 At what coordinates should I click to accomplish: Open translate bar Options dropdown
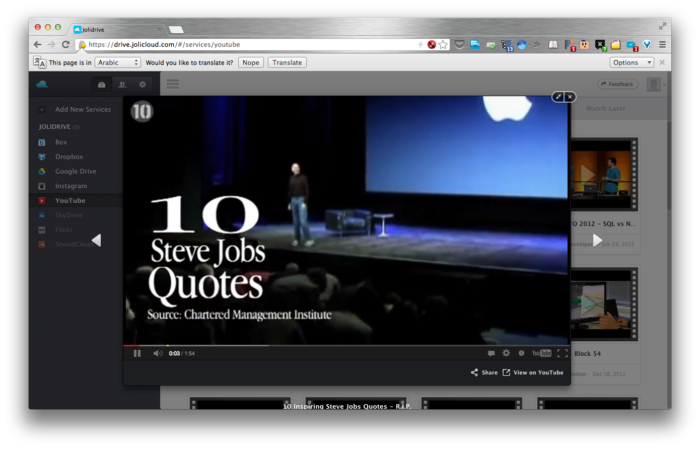tap(631, 62)
